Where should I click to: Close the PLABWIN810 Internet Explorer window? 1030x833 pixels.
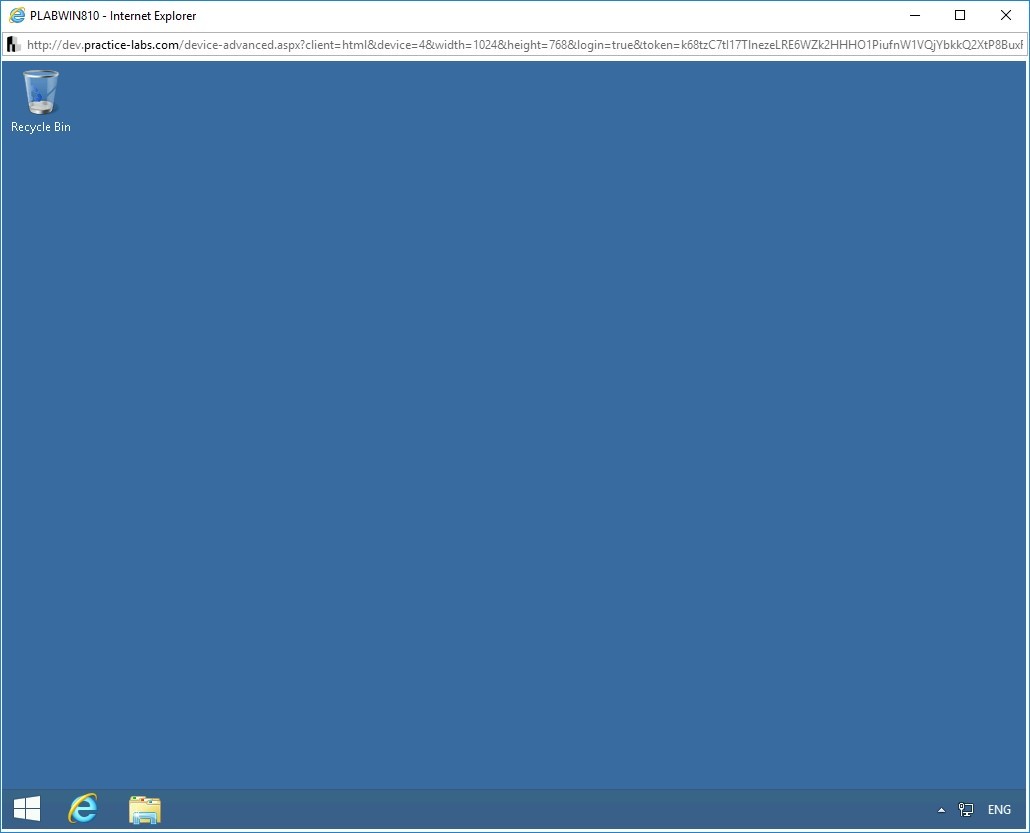tap(1005, 15)
